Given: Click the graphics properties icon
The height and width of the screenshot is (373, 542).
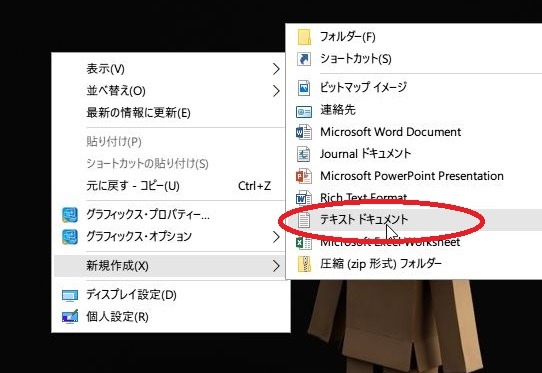Looking at the screenshot, I should 70,215.
